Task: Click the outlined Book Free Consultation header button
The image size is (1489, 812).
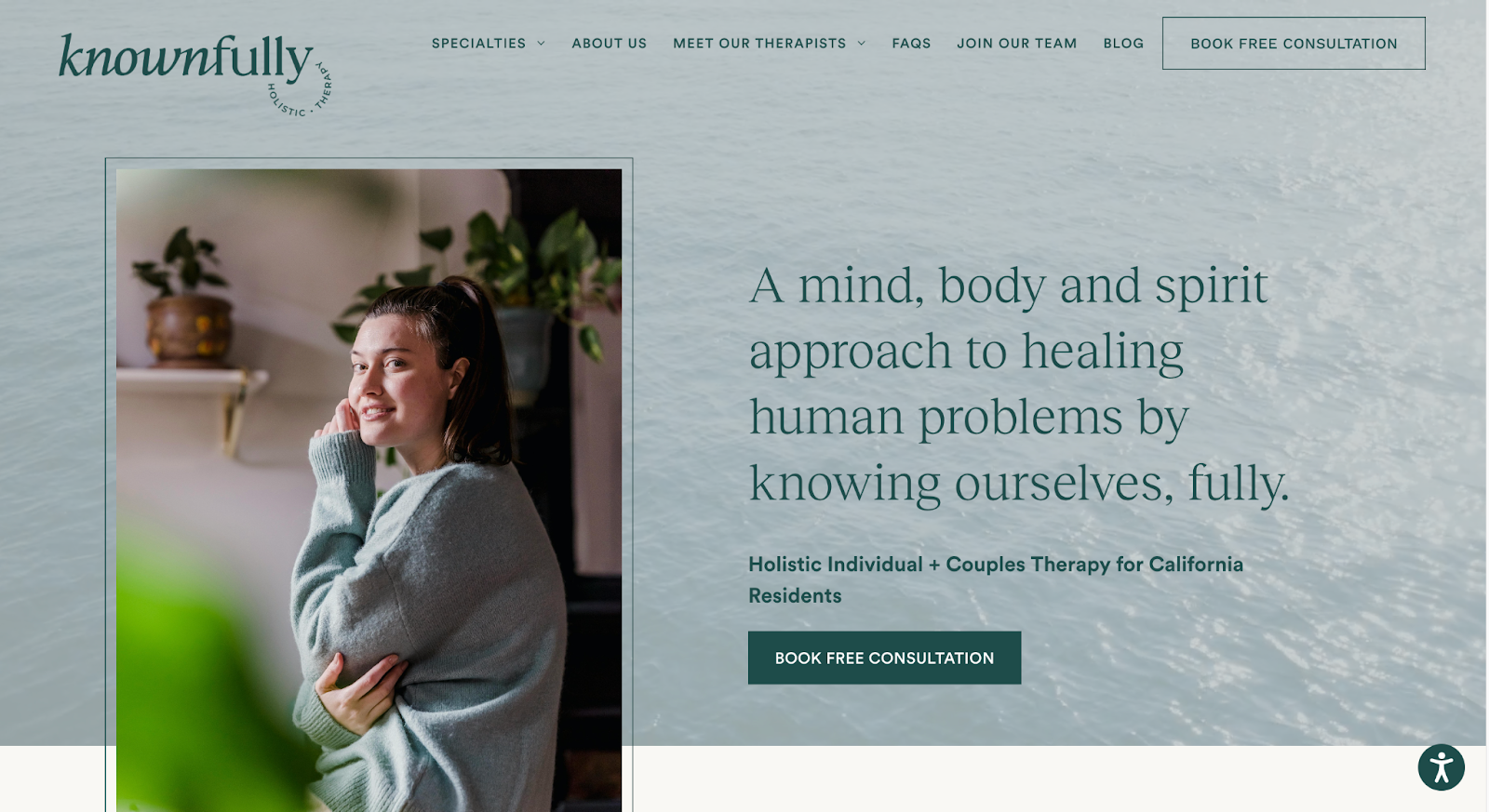Action: [1294, 43]
